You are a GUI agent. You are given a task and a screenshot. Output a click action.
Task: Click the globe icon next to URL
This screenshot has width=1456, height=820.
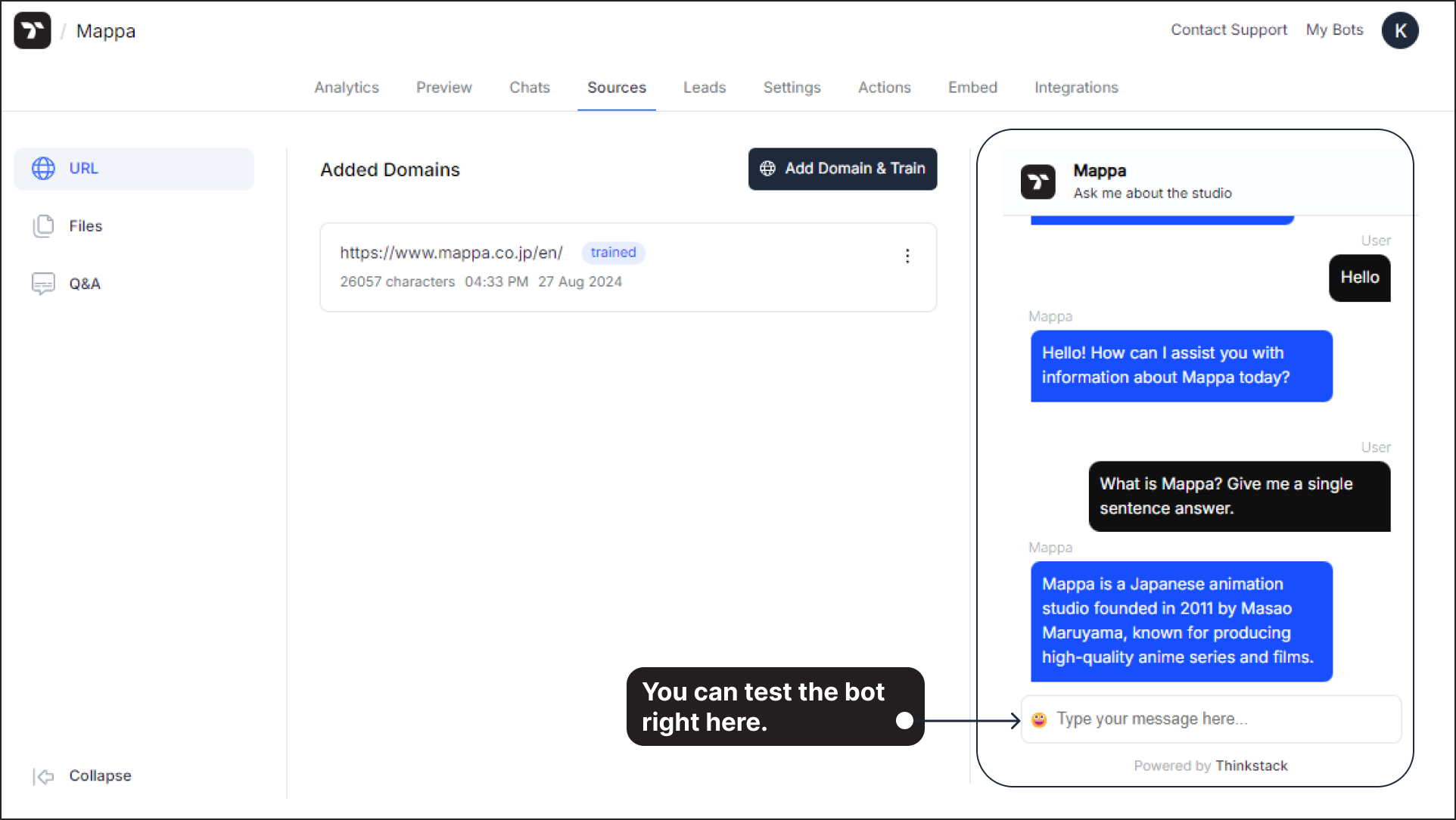(44, 169)
